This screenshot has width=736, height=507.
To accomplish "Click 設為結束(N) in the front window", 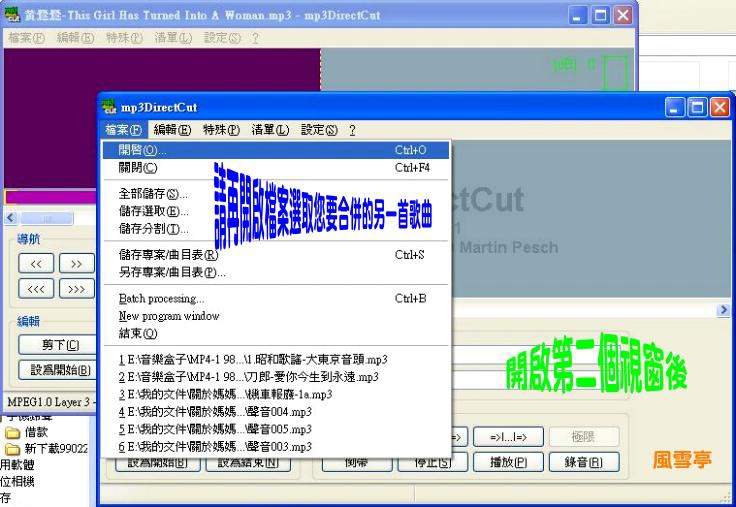I will click(248, 463).
